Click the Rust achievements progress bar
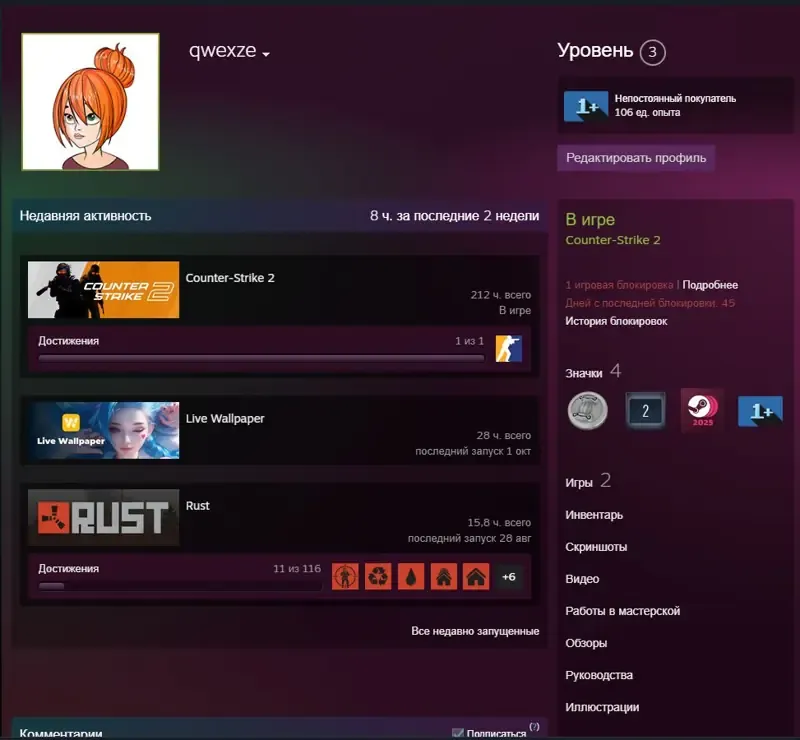This screenshot has width=800, height=740. (x=180, y=586)
